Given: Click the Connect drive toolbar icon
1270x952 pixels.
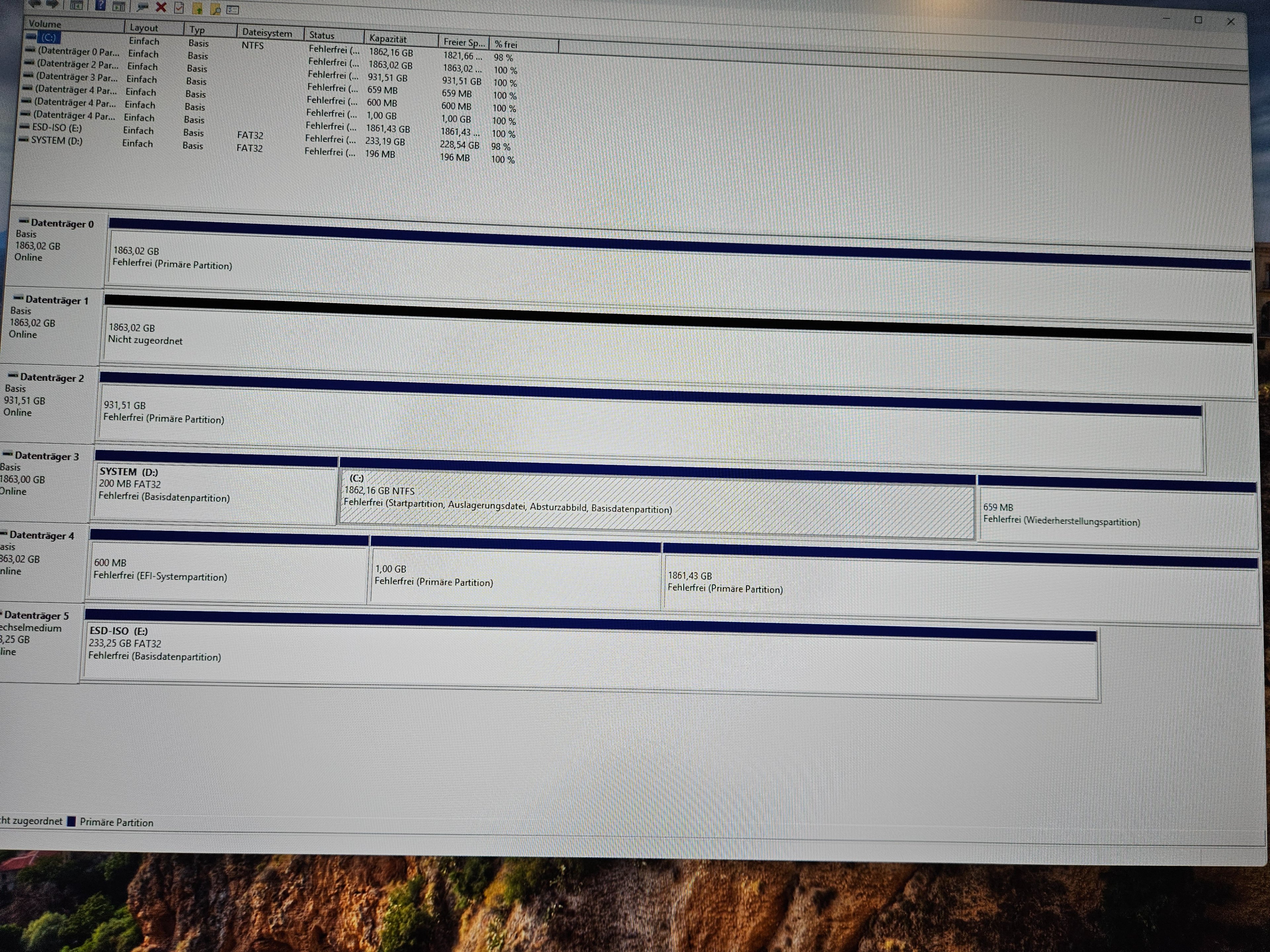Looking at the screenshot, I should (x=143, y=7).
